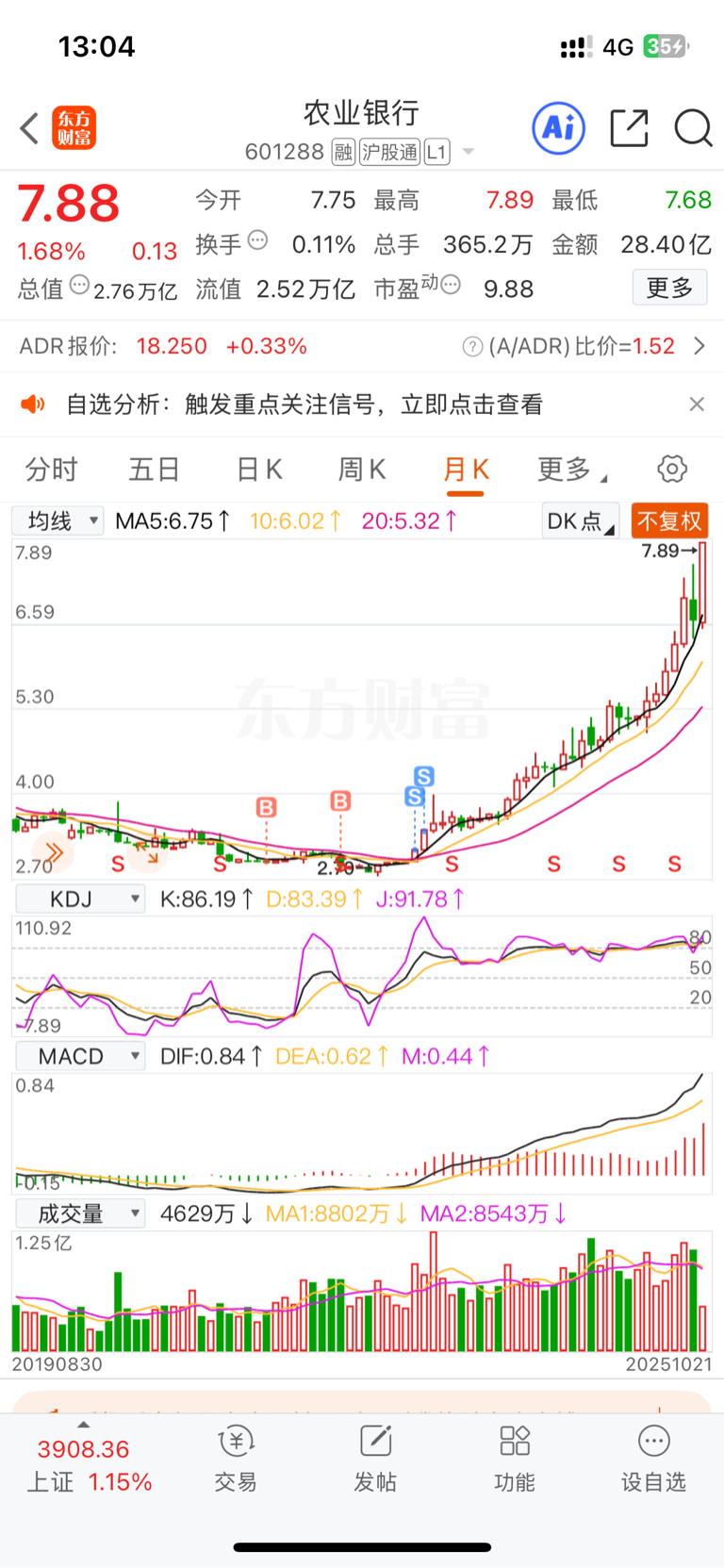Open chart settings gear icon
Viewport: 724px width, 1568px height.
point(672,469)
